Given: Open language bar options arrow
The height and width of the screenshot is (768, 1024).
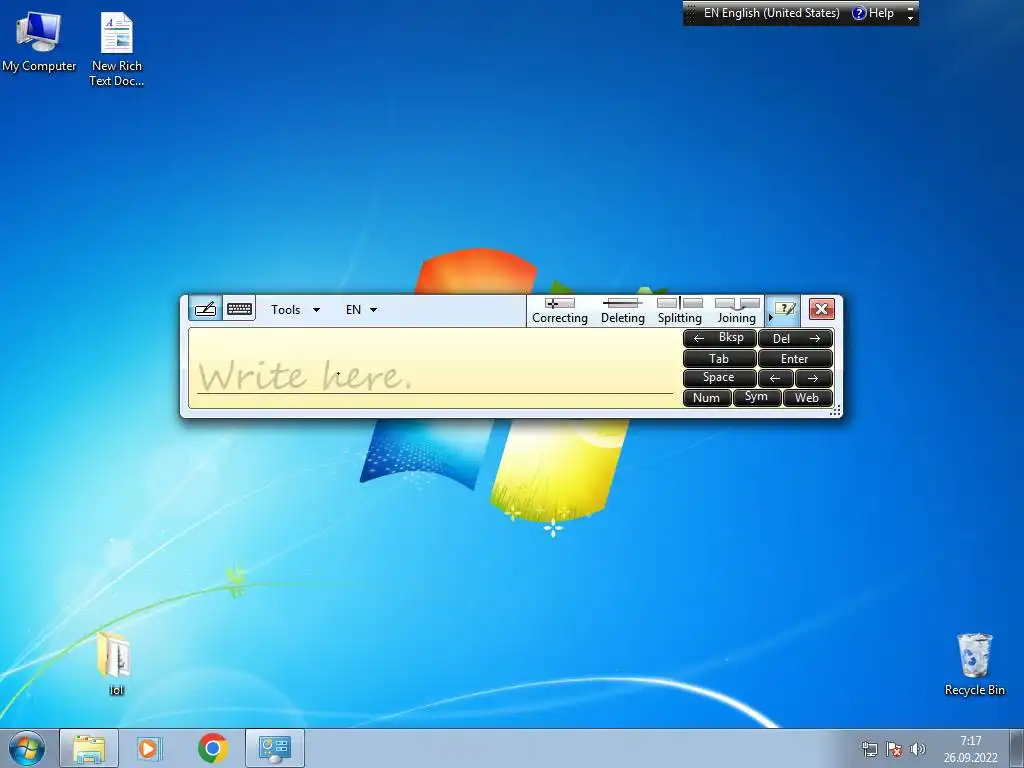Looking at the screenshot, I should click(x=910, y=18).
